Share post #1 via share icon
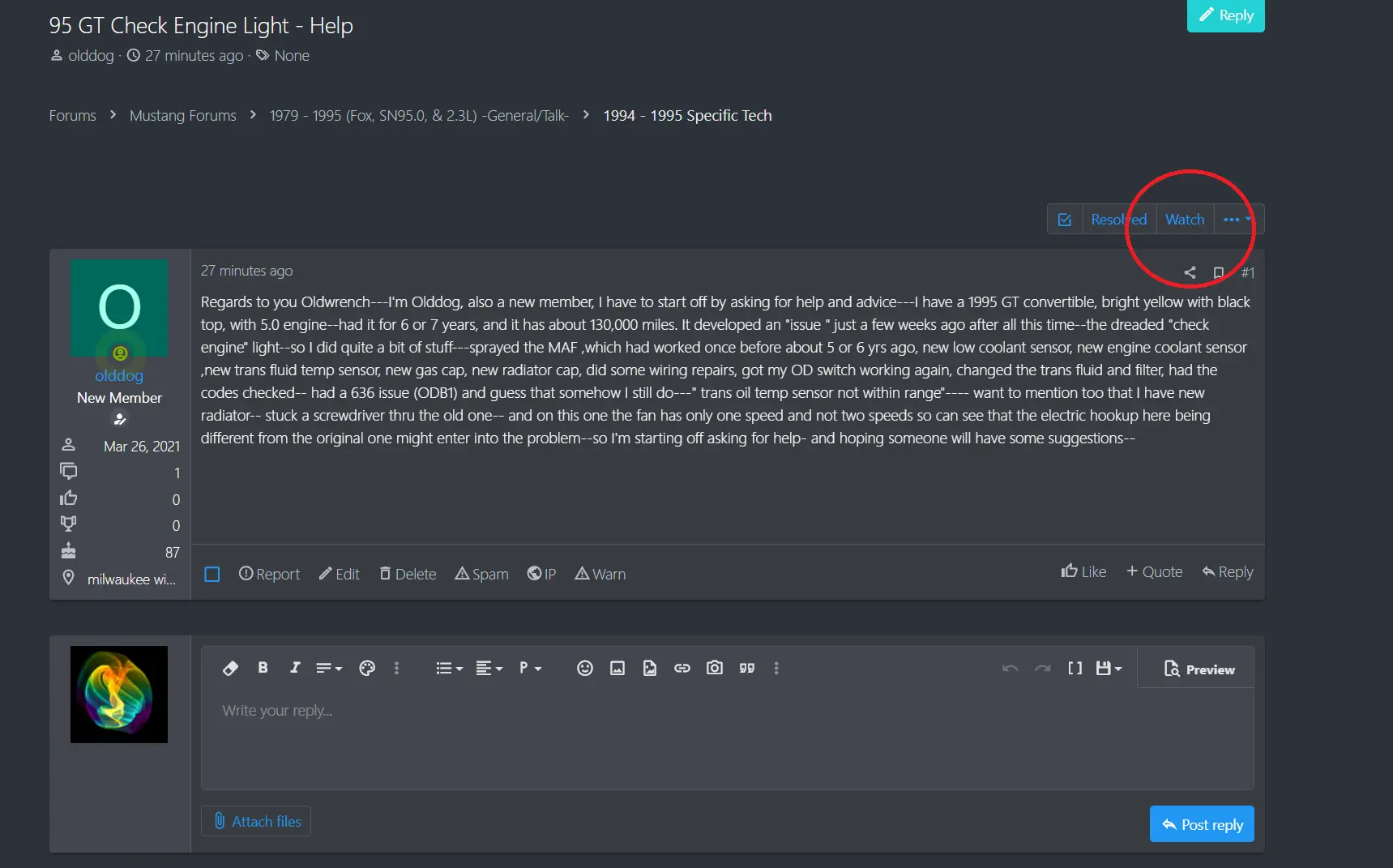The height and width of the screenshot is (868, 1393). click(x=1190, y=272)
